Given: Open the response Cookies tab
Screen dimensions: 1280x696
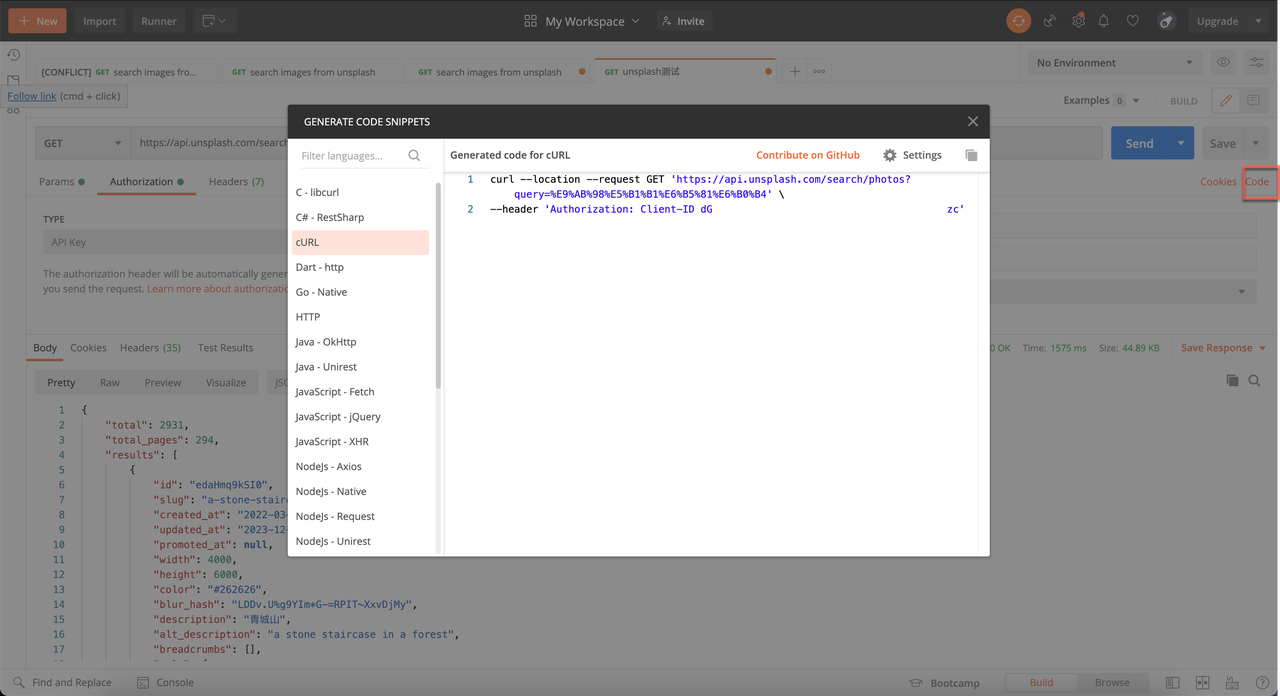Looking at the screenshot, I should (x=88, y=348).
